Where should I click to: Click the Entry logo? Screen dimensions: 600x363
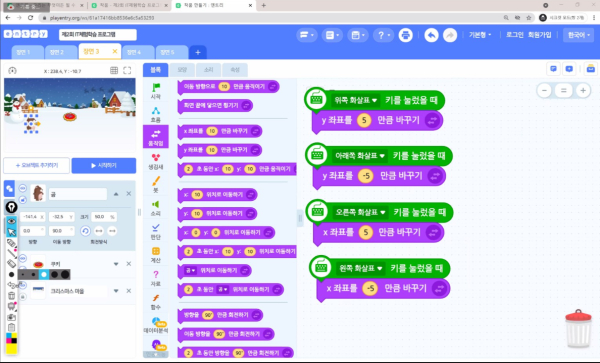click(26, 34)
